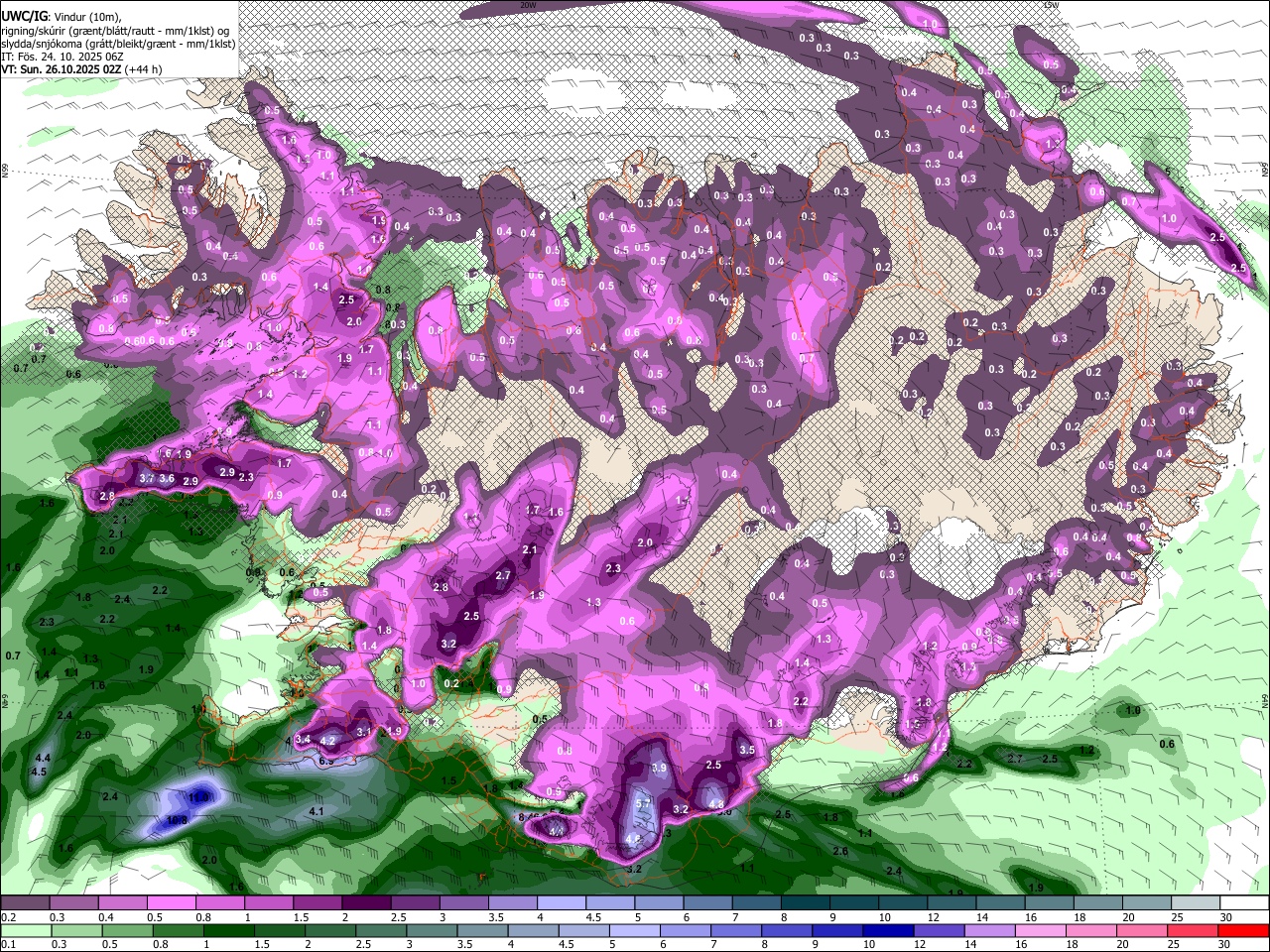Click upper legend swatch between 1 and 1.5
Image resolution: width=1270 pixels, height=952 pixels.
[269, 903]
